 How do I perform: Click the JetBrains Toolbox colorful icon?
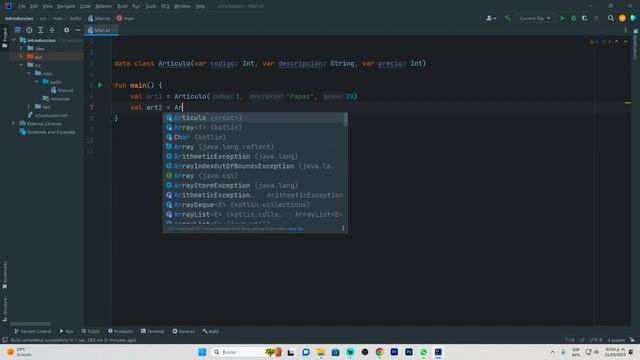tap(633, 18)
